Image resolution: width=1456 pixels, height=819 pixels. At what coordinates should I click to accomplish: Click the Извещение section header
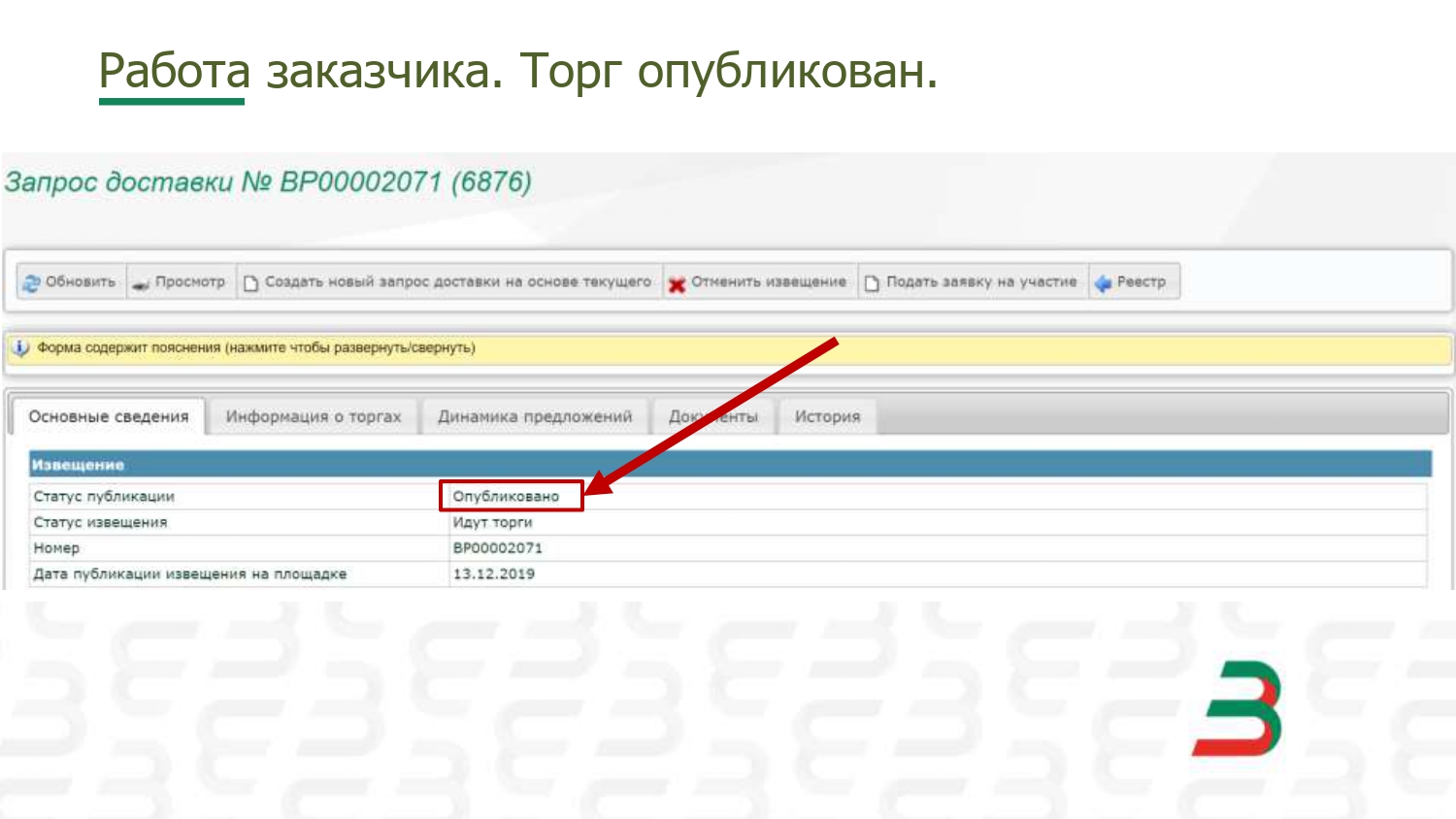click(78, 465)
